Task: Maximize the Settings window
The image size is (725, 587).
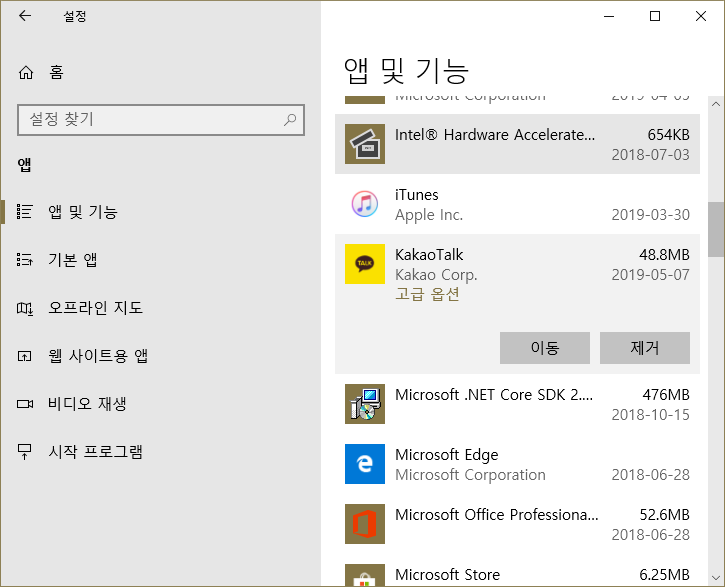Action: [x=655, y=16]
